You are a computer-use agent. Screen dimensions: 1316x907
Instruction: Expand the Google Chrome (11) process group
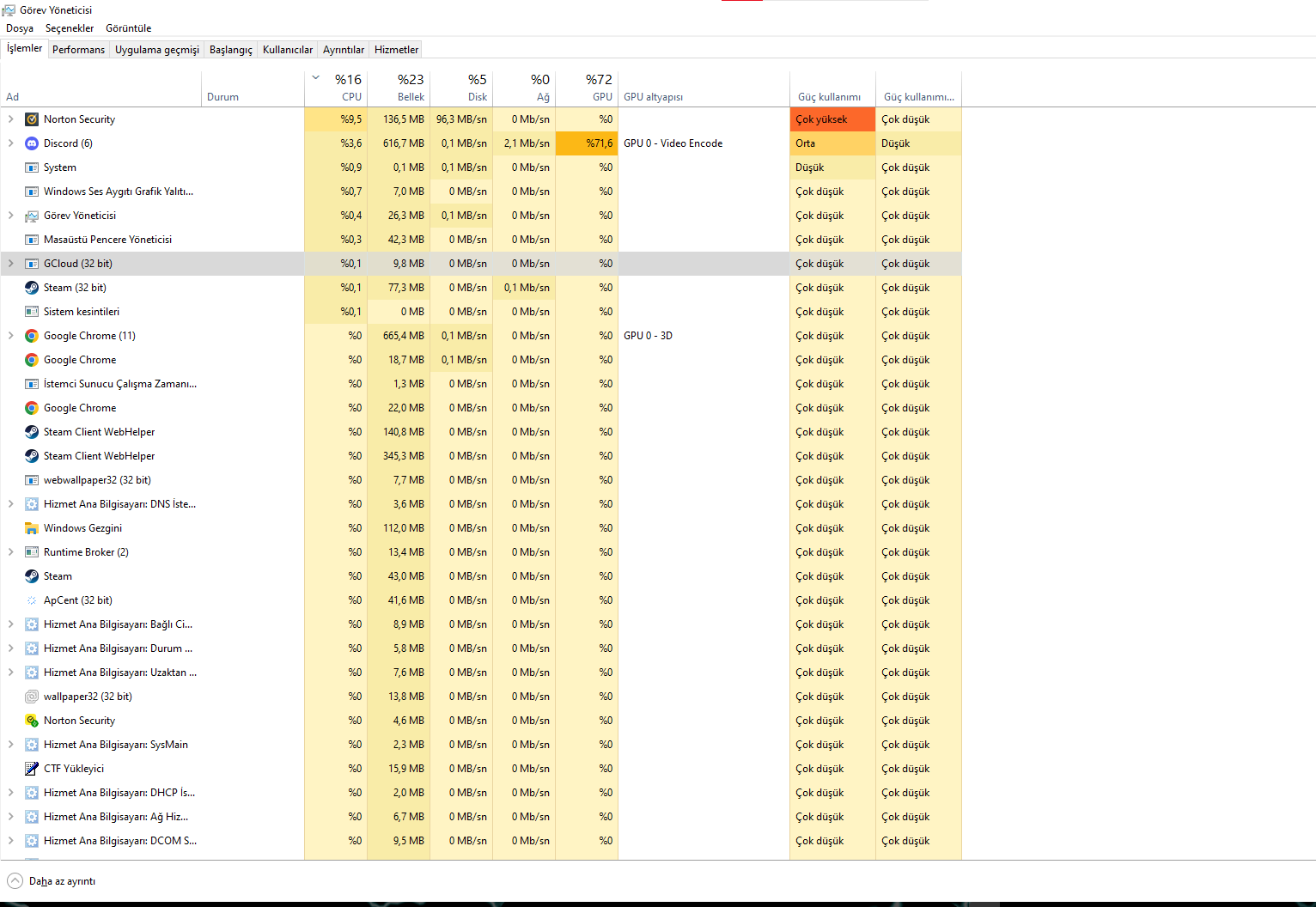pyautogui.click(x=10, y=336)
